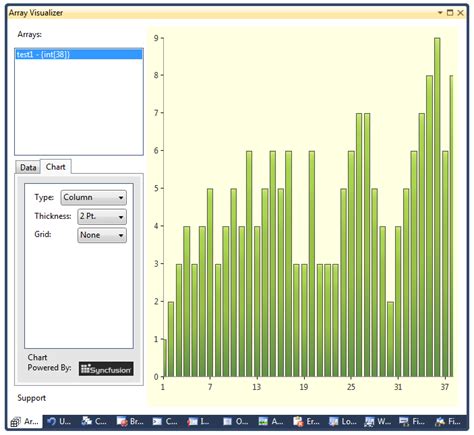
Task: Select the Chart tab
Action: click(x=55, y=167)
